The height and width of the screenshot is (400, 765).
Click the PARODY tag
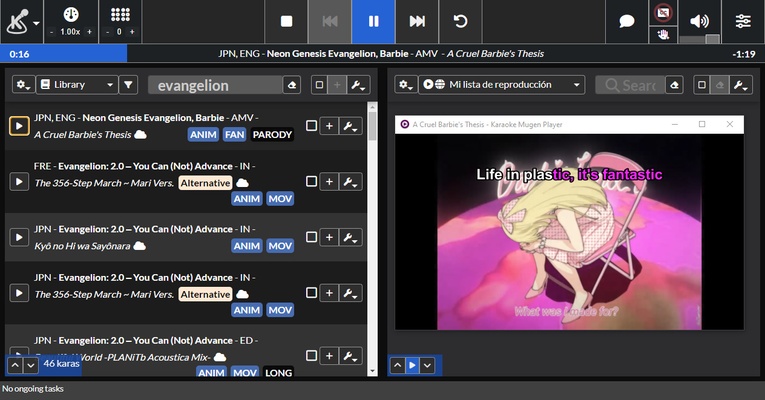[272, 135]
